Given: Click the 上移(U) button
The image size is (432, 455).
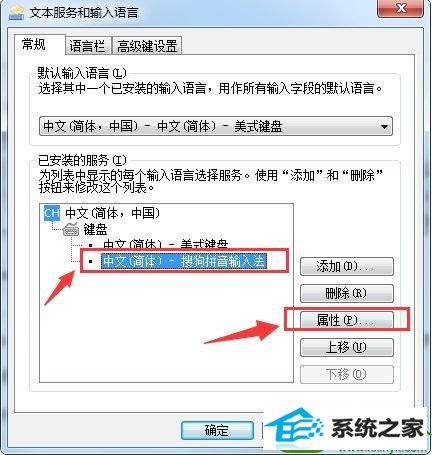Looking at the screenshot, I should (x=347, y=347).
